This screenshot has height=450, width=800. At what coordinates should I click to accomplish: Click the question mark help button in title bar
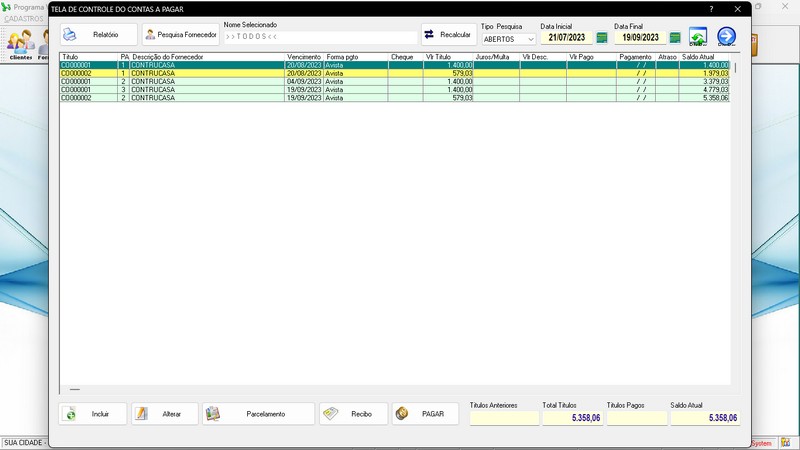[x=711, y=9]
